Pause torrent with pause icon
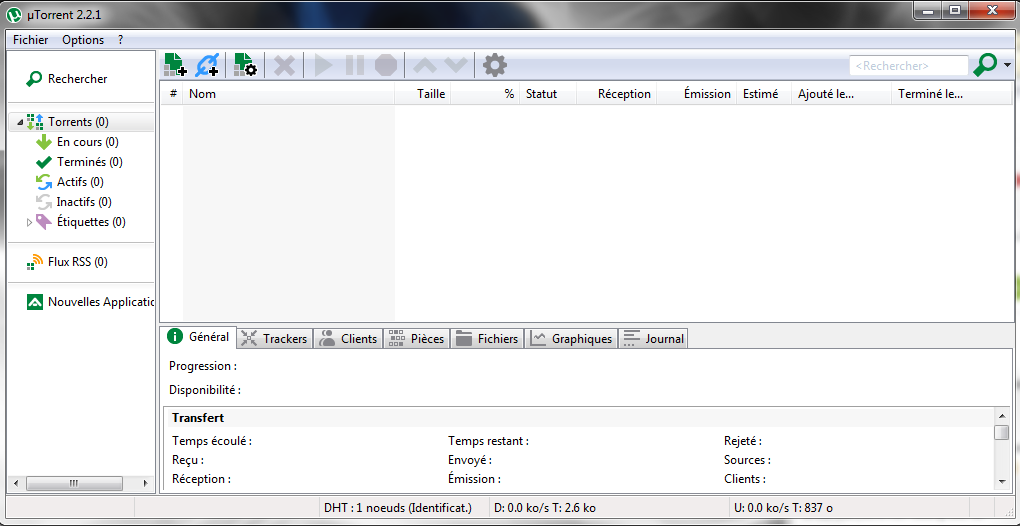The height and width of the screenshot is (526, 1020). [x=355, y=65]
